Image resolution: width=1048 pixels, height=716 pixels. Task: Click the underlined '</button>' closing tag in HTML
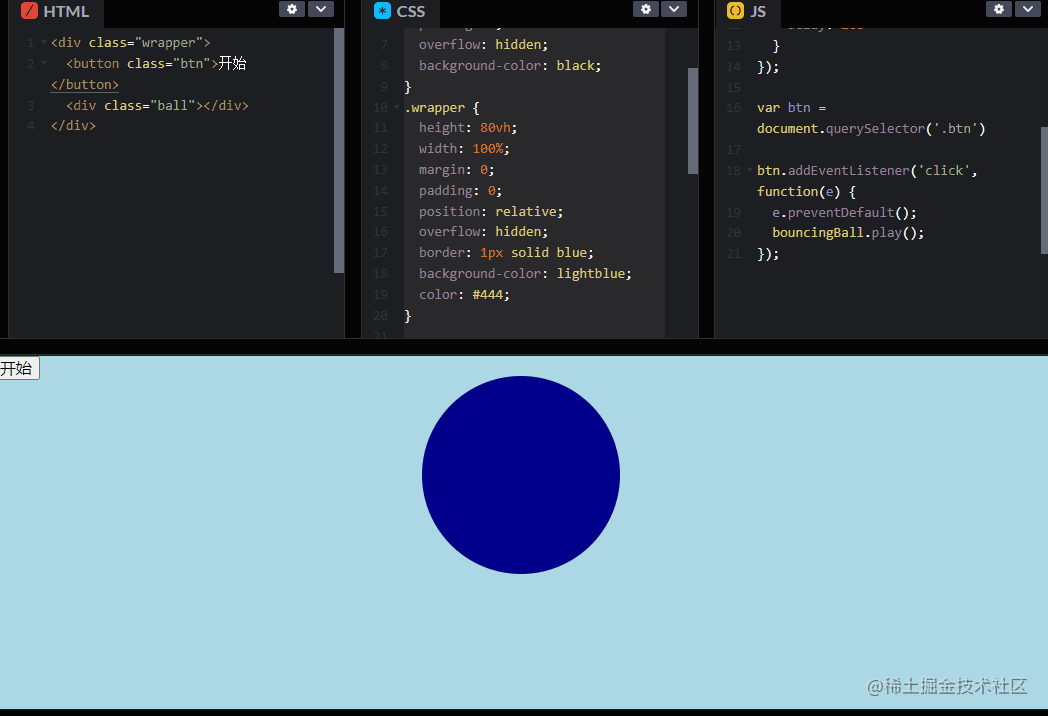coord(85,85)
